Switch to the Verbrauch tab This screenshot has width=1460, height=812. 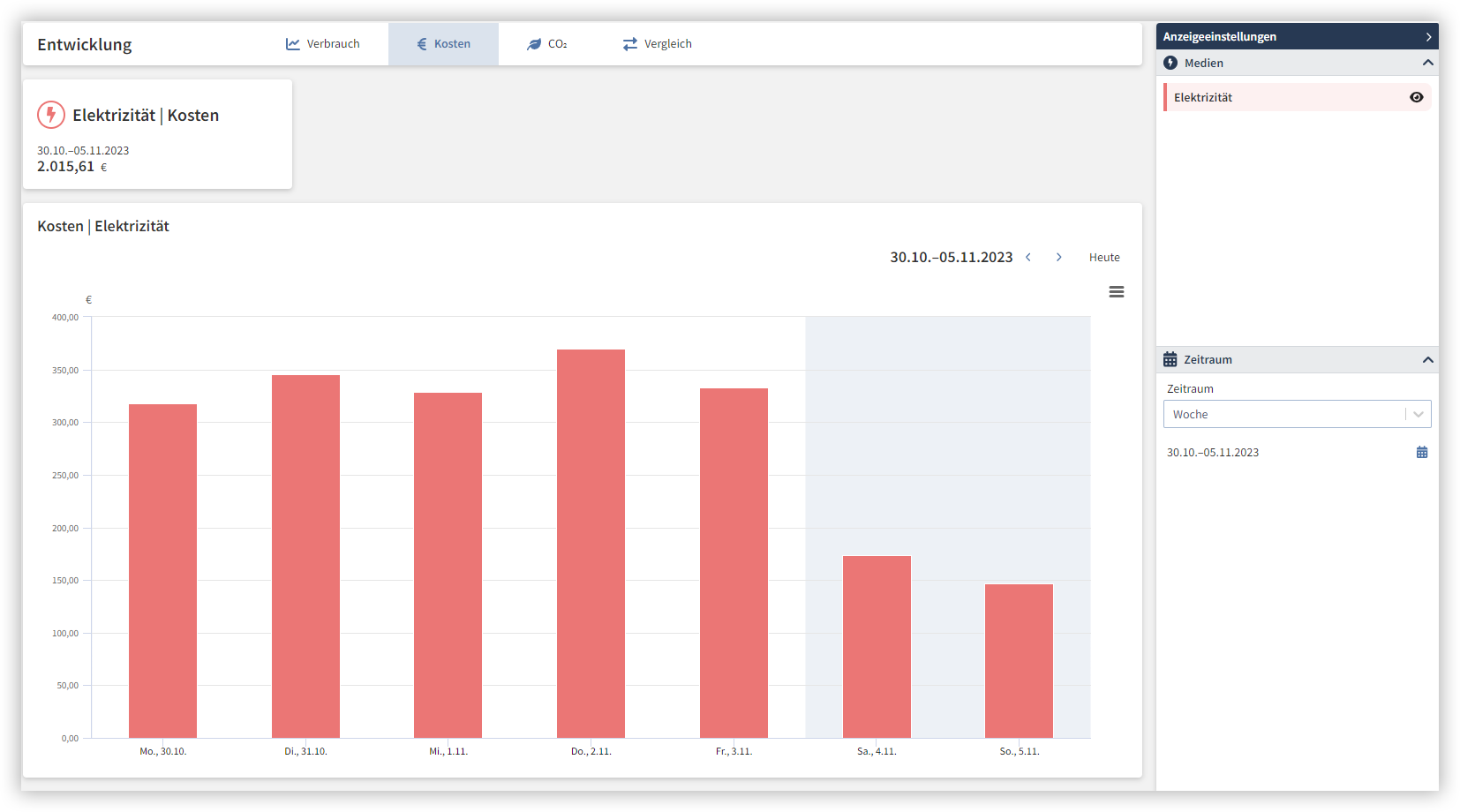click(x=323, y=44)
